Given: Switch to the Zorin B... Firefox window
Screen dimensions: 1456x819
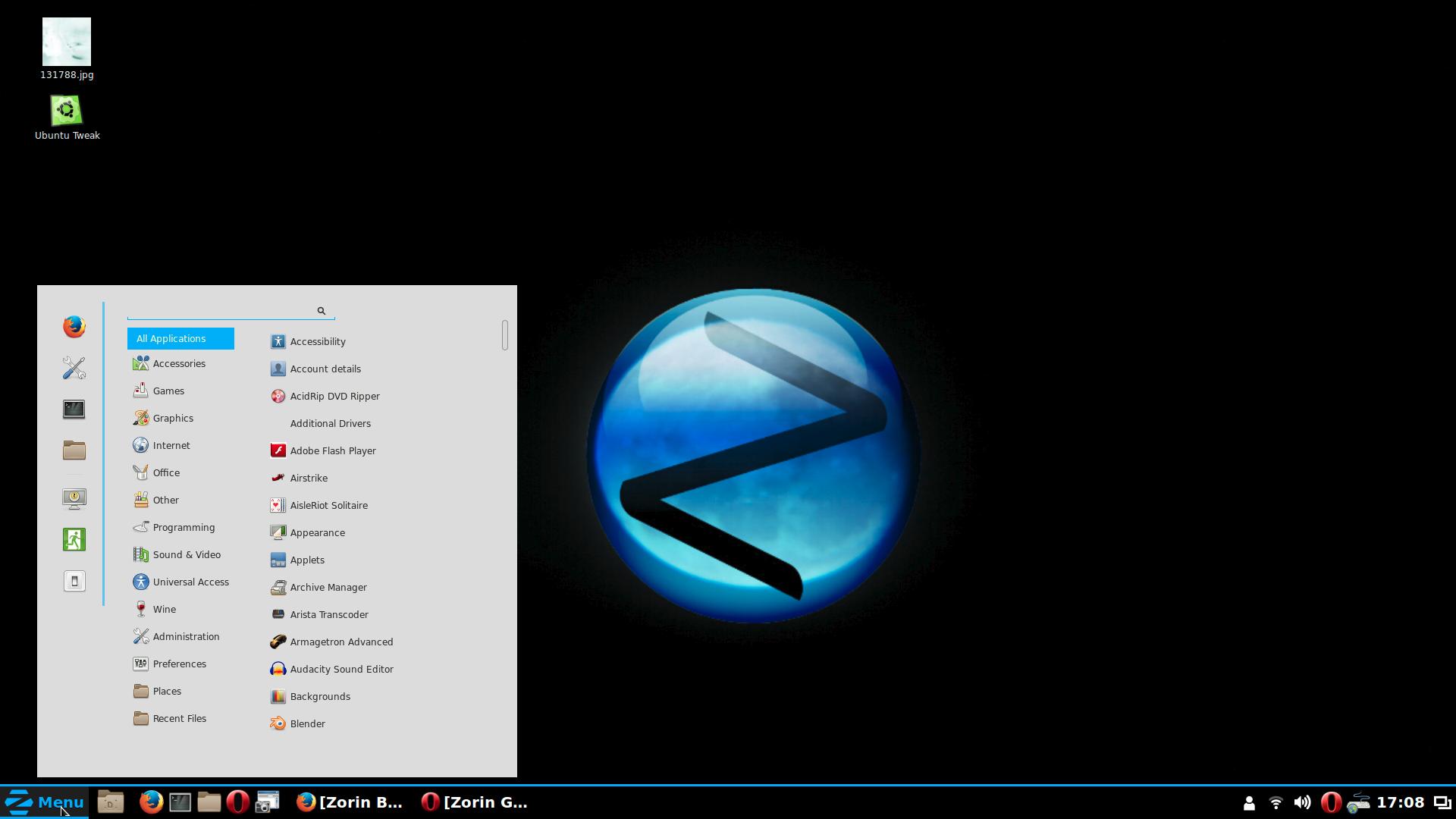Looking at the screenshot, I should click(350, 802).
